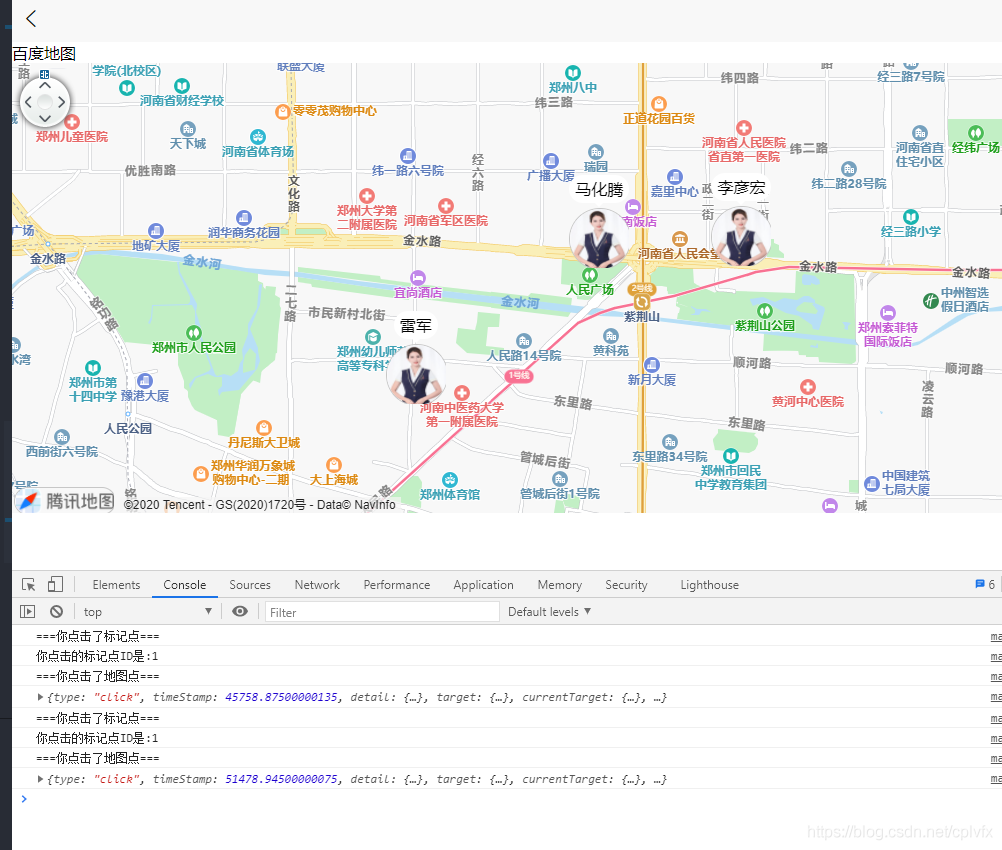Click 河南省军区医院 hospital icon
Viewport: 1002px width, 850px height.
click(446, 206)
